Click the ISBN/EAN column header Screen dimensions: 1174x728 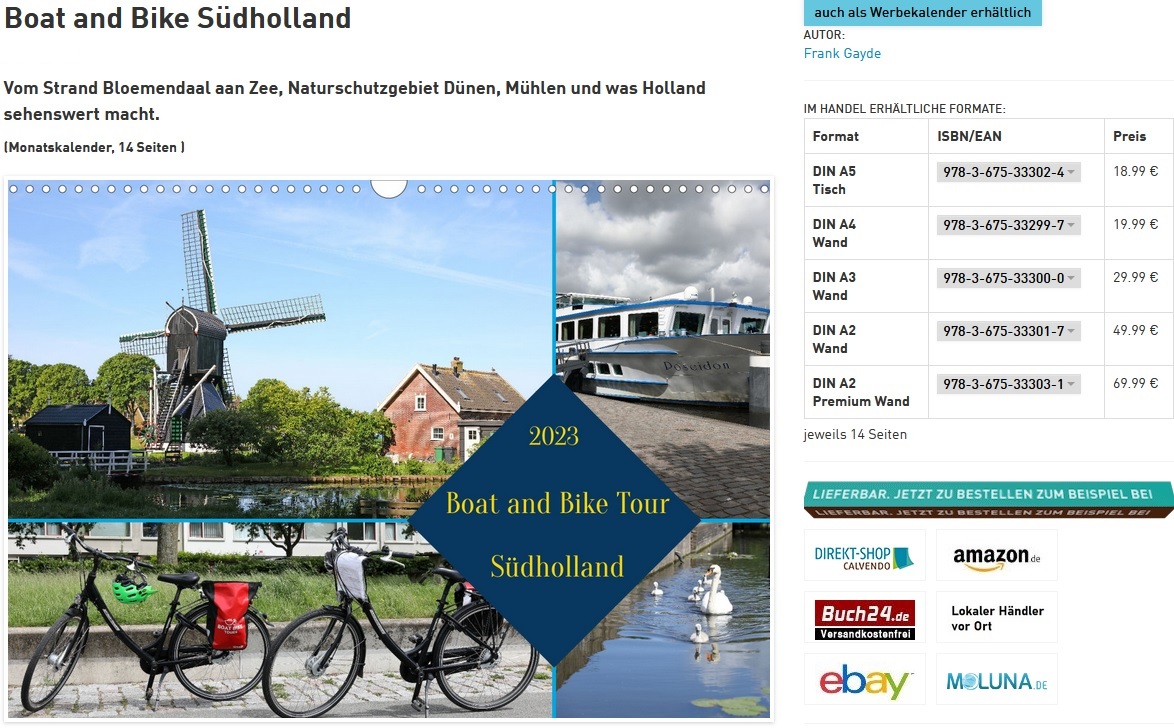point(969,136)
